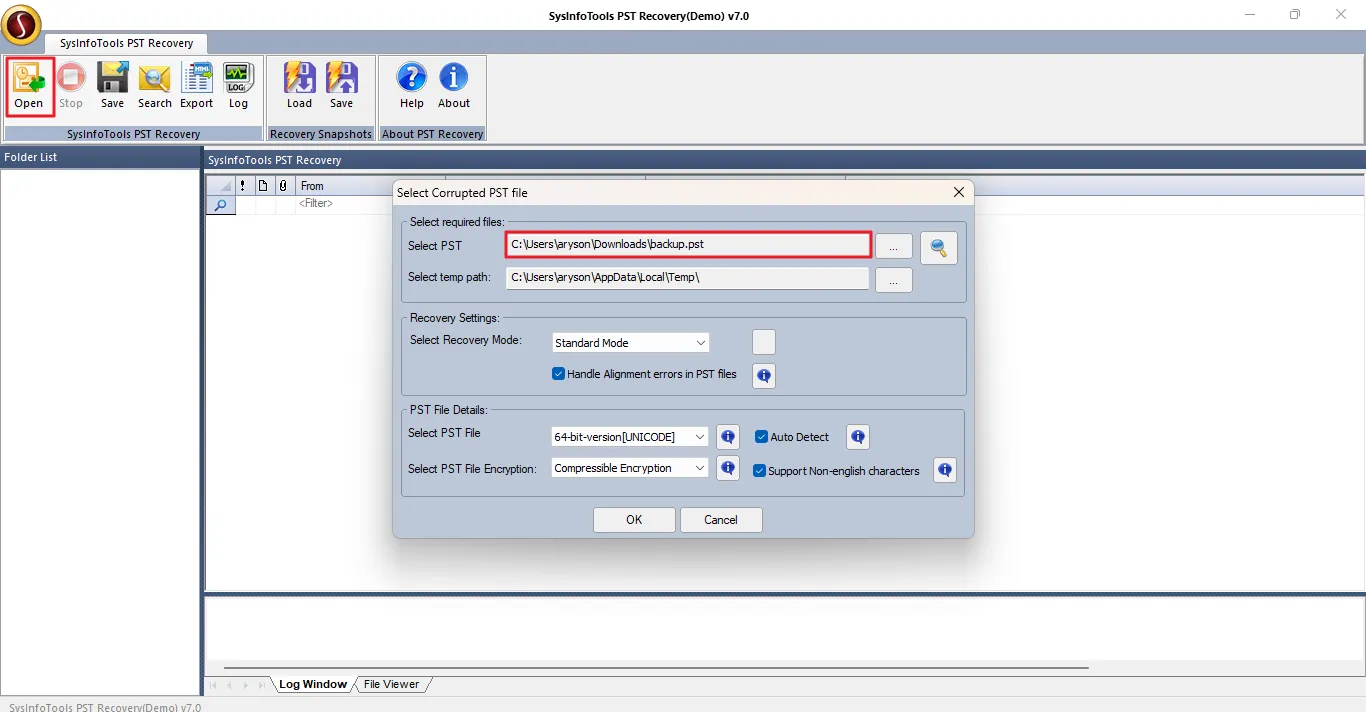Click the Open toolbar icon
1366x712 pixels.
click(29, 86)
